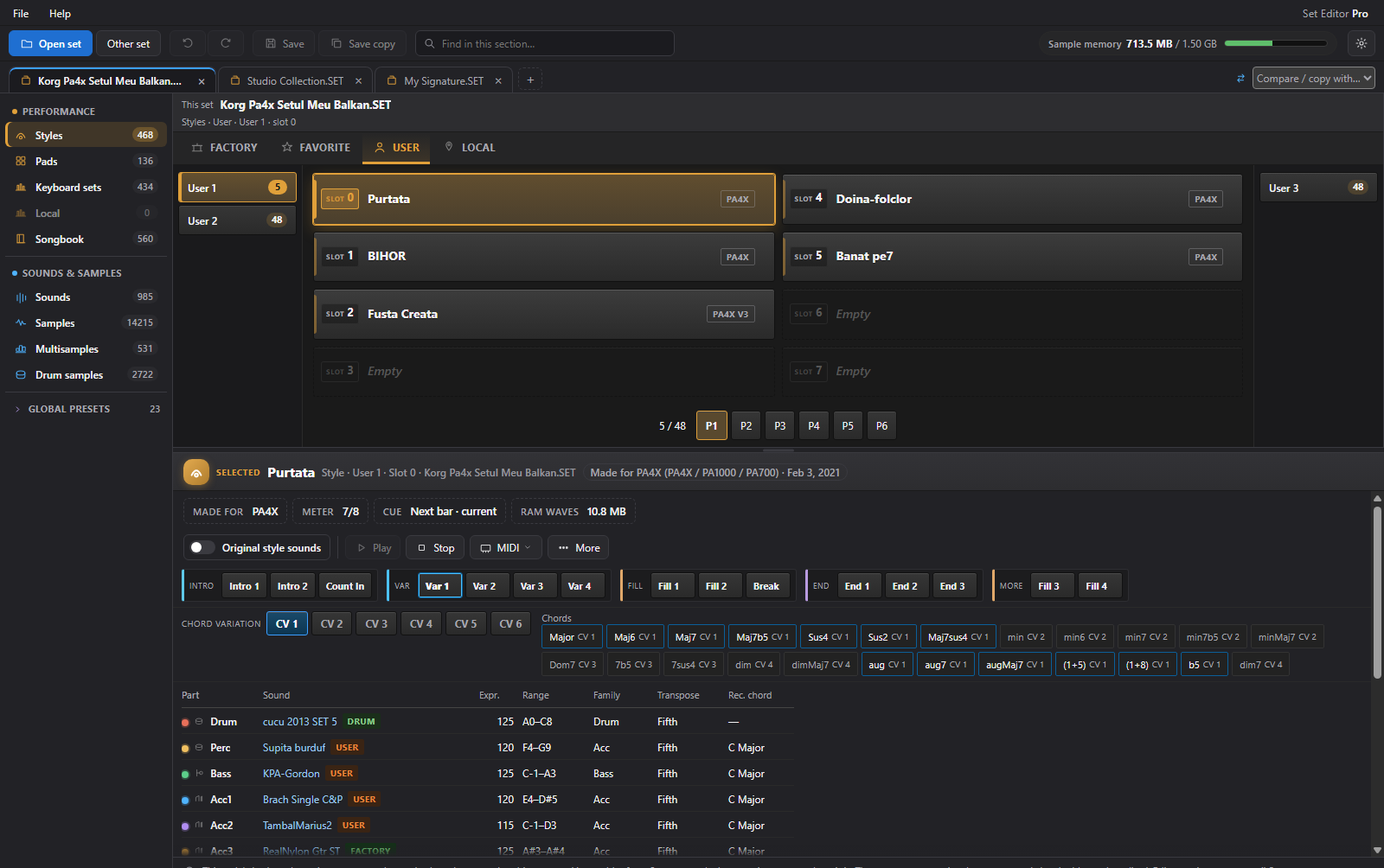Viewport: 1384px width, 868px height.
Task: Switch to the Factory tab
Action: point(224,148)
